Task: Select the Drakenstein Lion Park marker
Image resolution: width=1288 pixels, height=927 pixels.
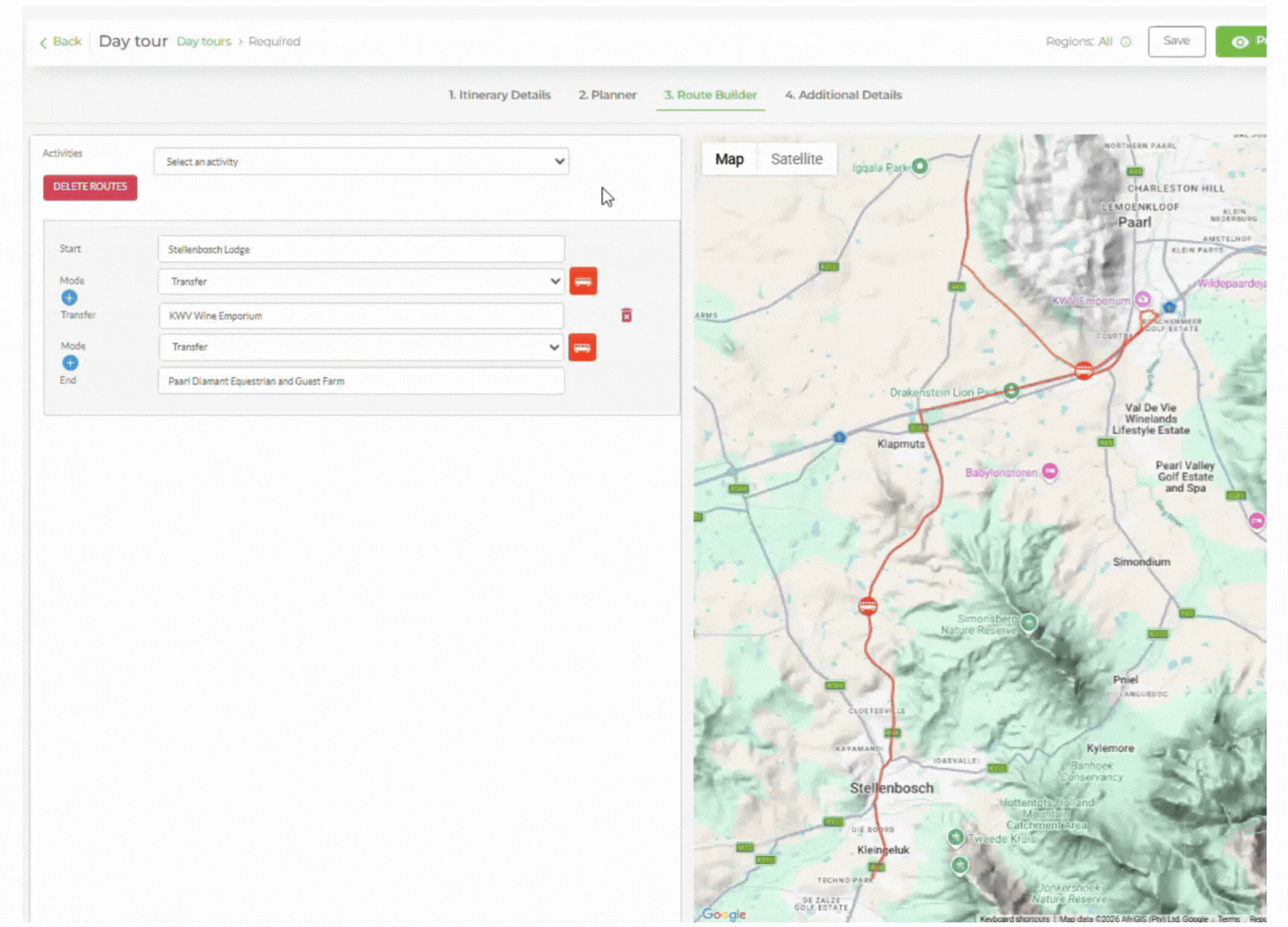Action: 1012,391
